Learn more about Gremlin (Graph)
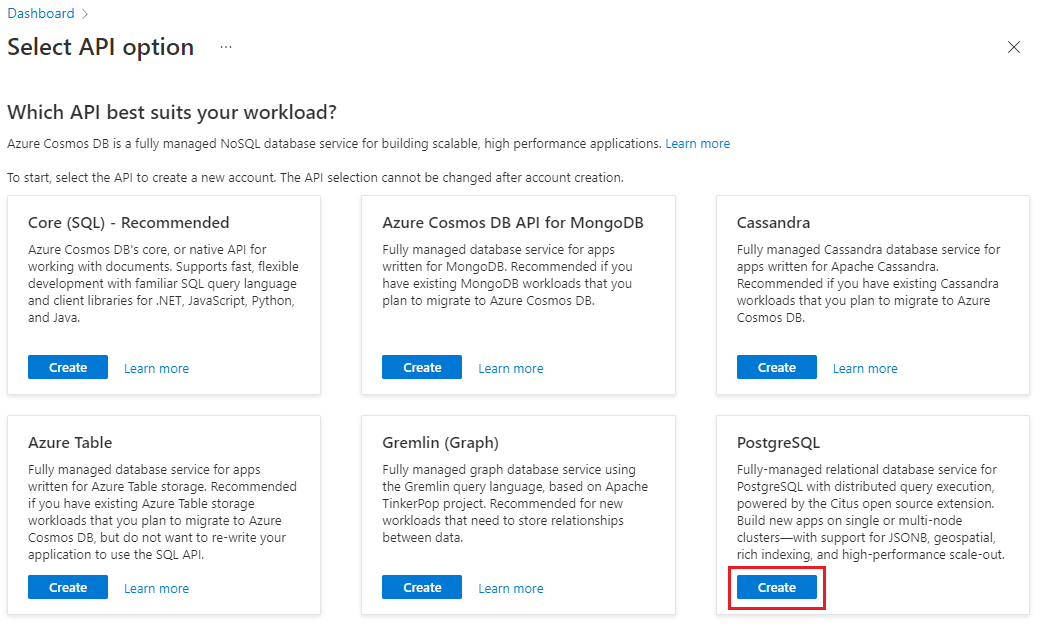1041x624 pixels. pos(510,588)
